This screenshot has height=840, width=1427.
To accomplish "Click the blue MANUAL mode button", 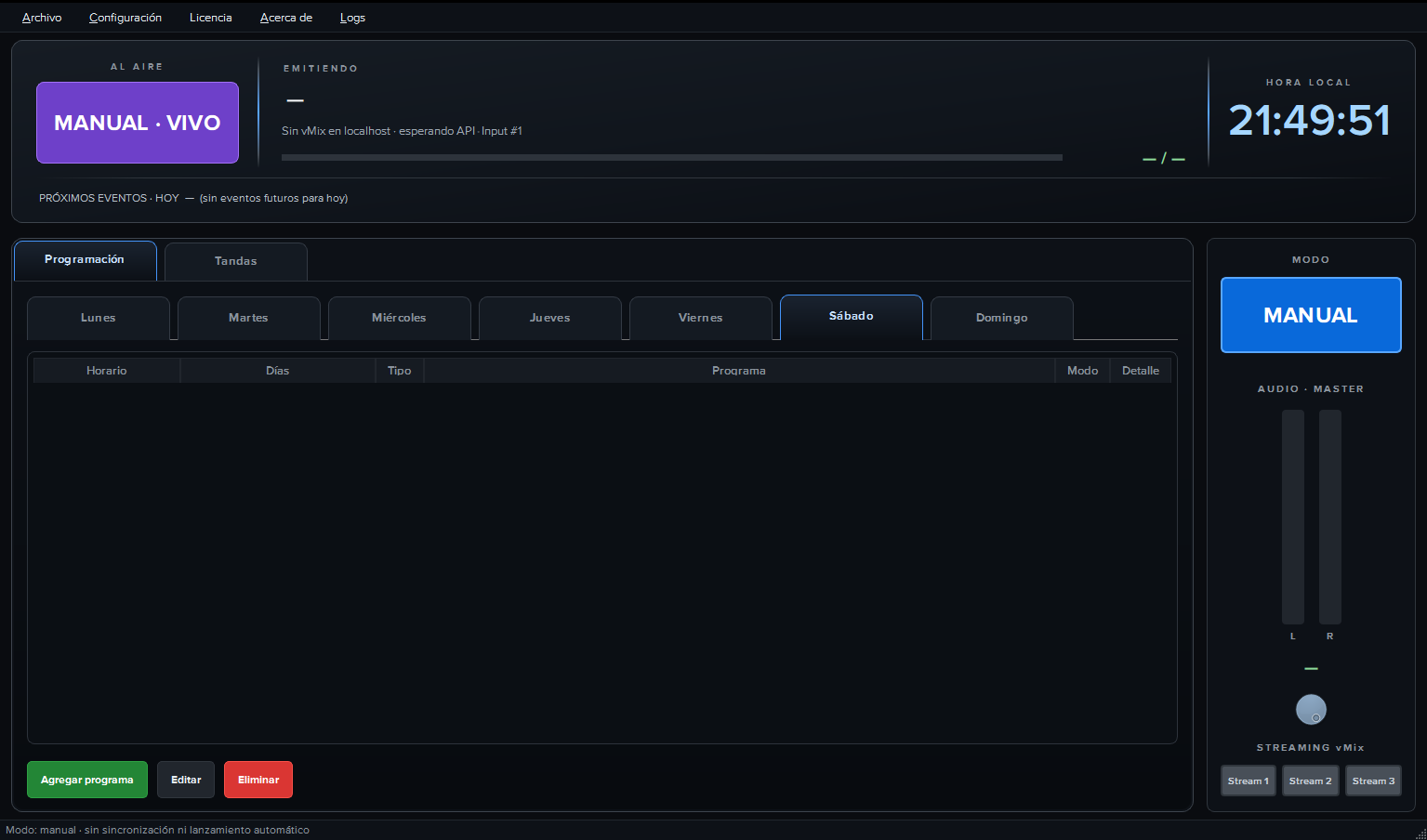I will [x=1310, y=315].
